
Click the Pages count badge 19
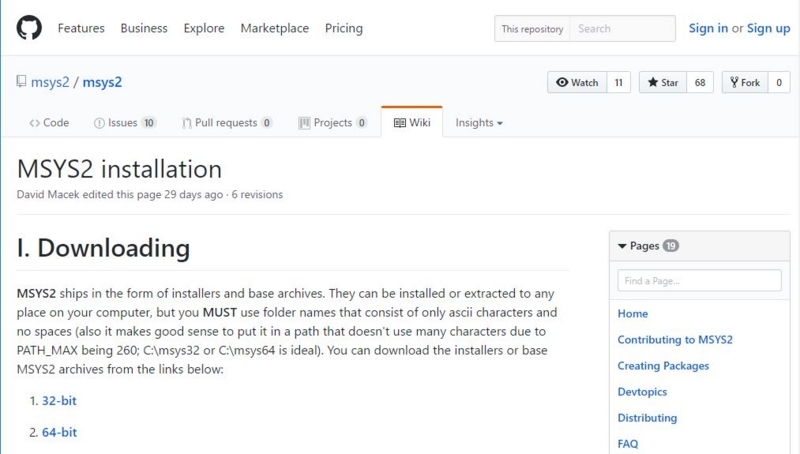[x=670, y=246]
